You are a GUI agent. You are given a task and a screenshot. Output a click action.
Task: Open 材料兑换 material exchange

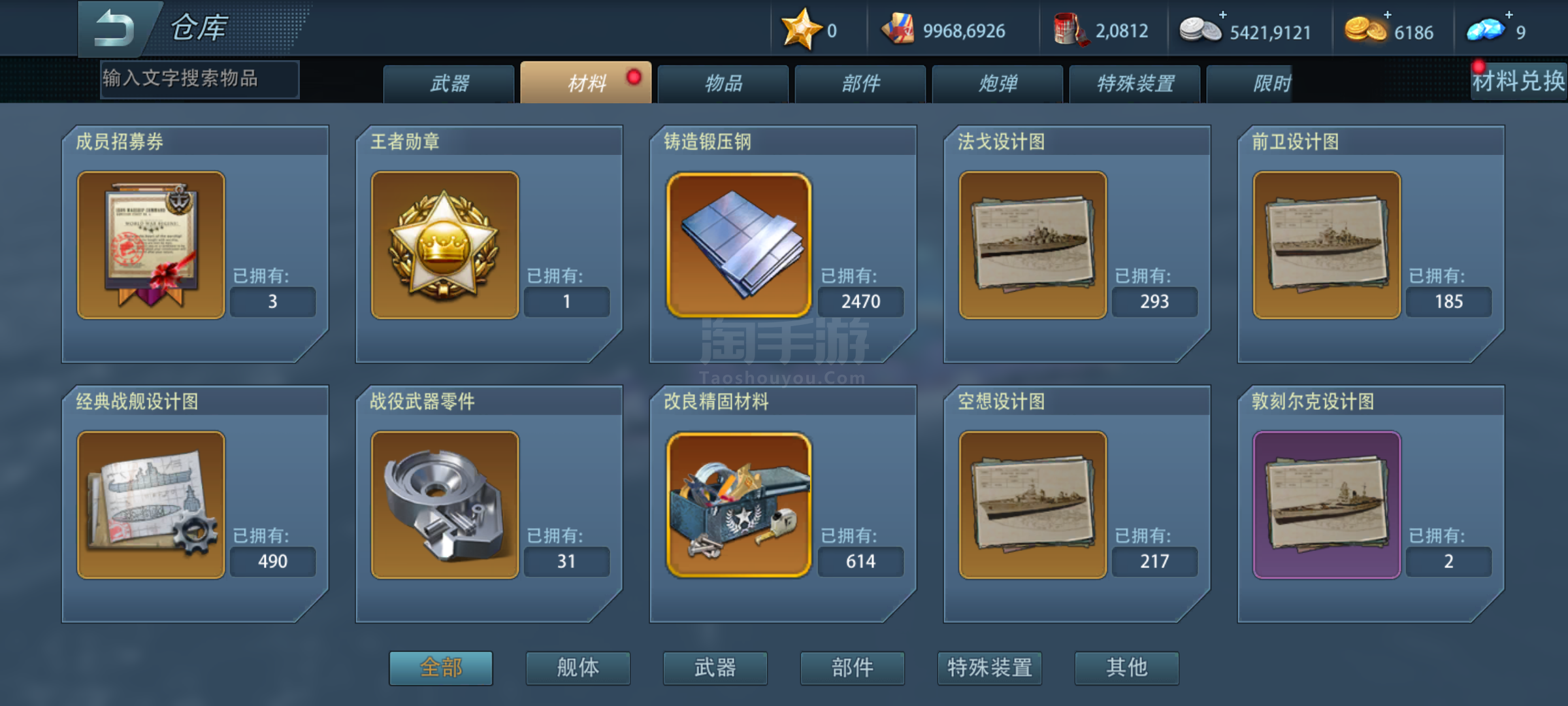tap(1518, 82)
